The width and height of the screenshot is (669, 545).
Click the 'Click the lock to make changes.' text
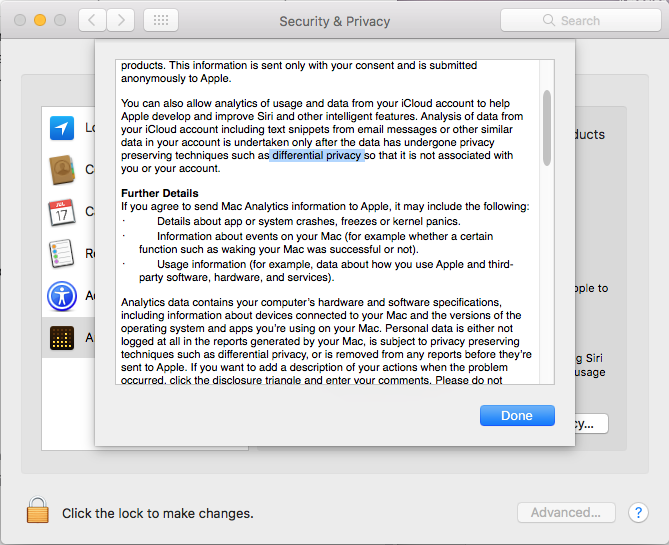(x=158, y=513)
